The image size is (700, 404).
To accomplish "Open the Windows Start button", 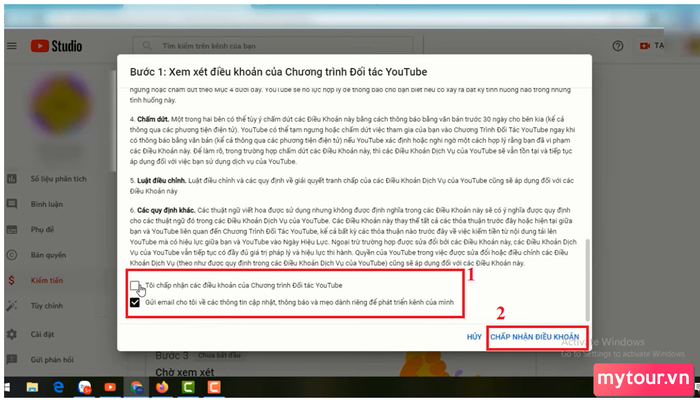I will coord(7,387).
